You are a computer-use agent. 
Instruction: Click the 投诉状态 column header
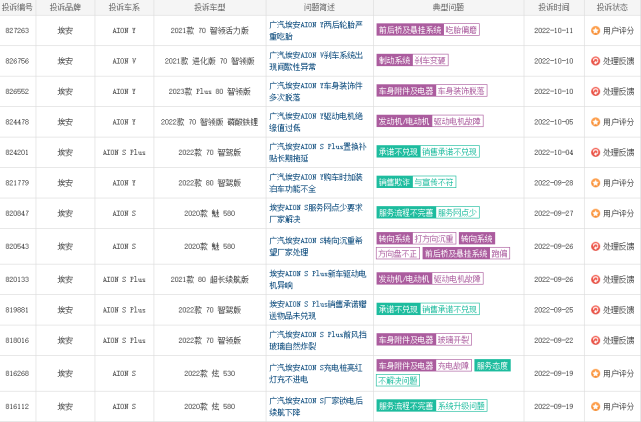(x=612, y=7)
